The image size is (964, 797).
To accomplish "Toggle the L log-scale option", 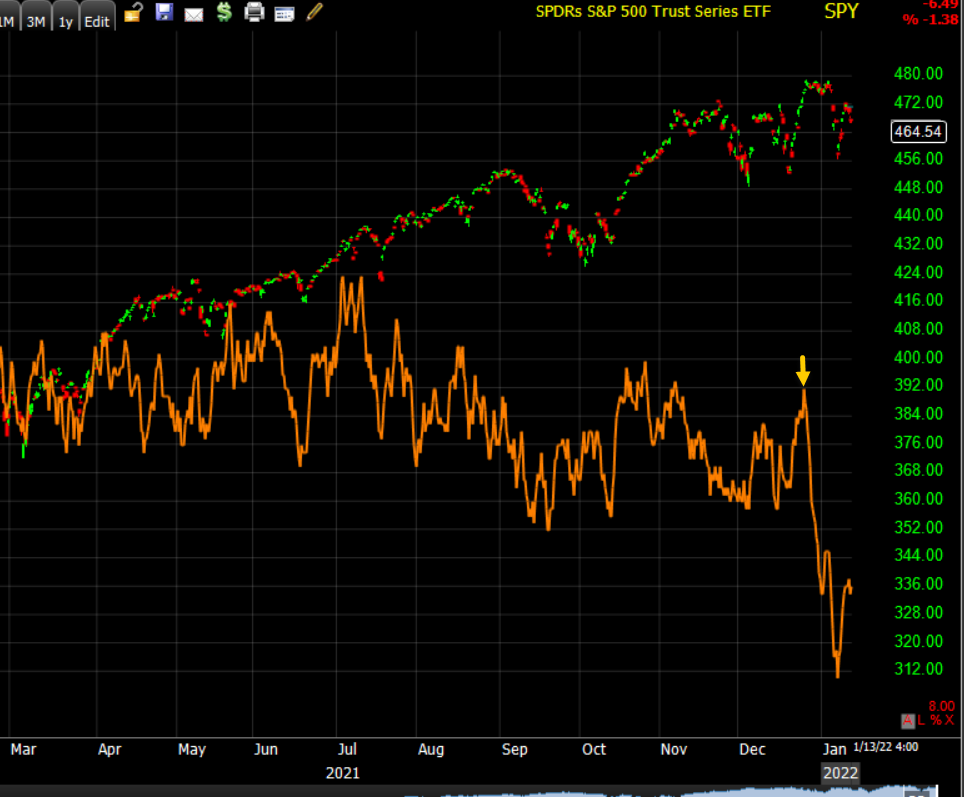I will tap(921, 721).
